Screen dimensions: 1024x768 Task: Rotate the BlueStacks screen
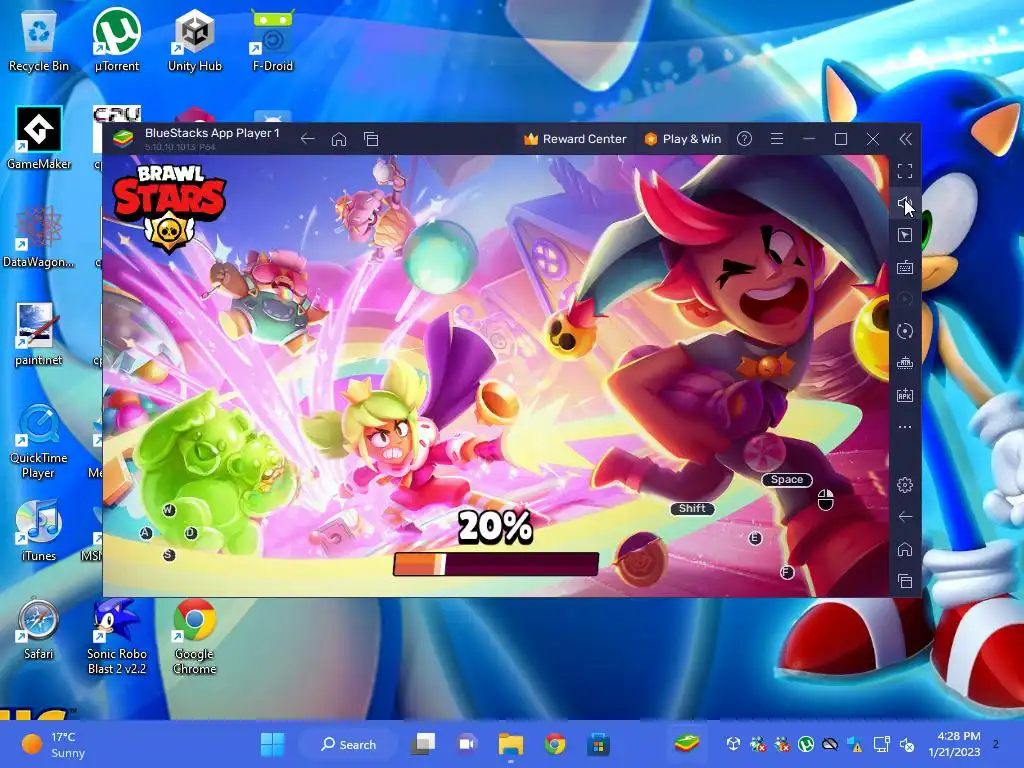(904, 331)
